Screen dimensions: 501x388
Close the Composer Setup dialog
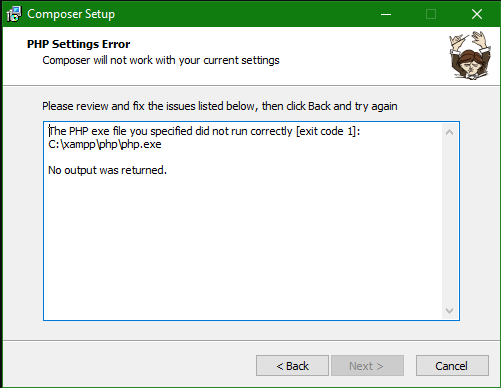point(477,14)
